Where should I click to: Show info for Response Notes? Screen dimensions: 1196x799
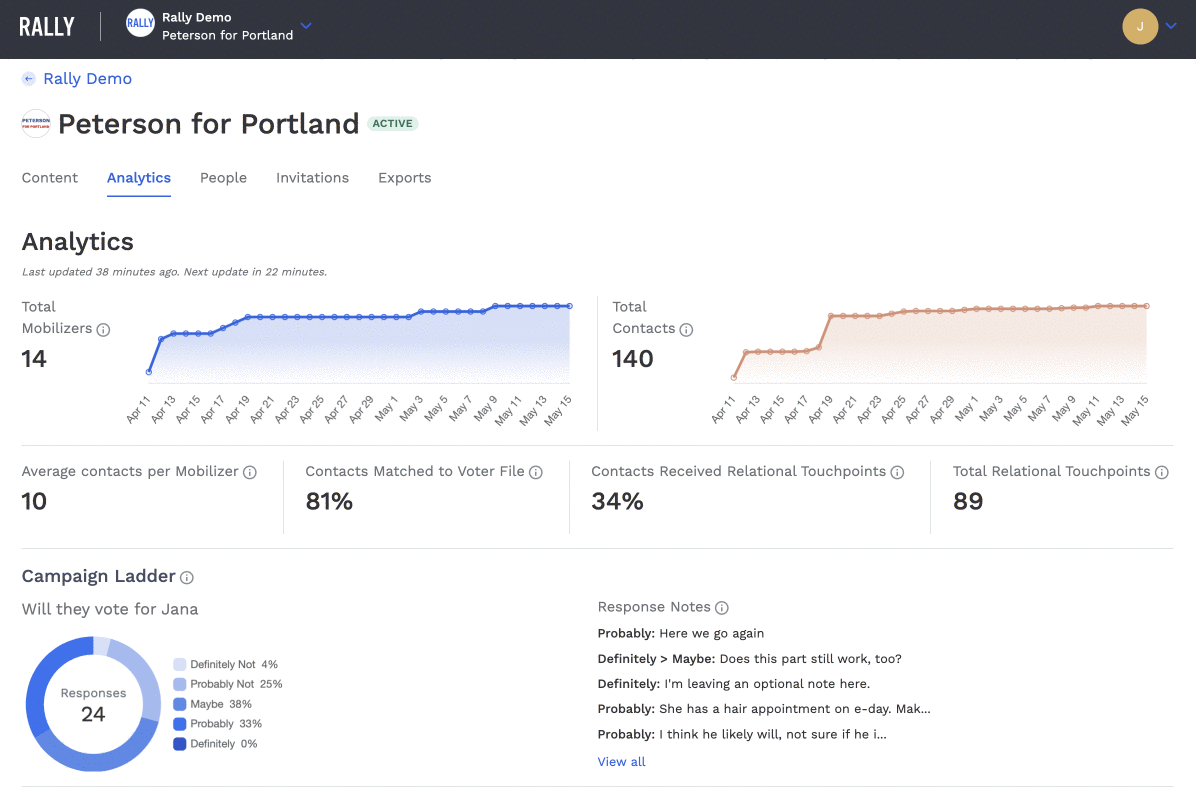click(722, 608)
